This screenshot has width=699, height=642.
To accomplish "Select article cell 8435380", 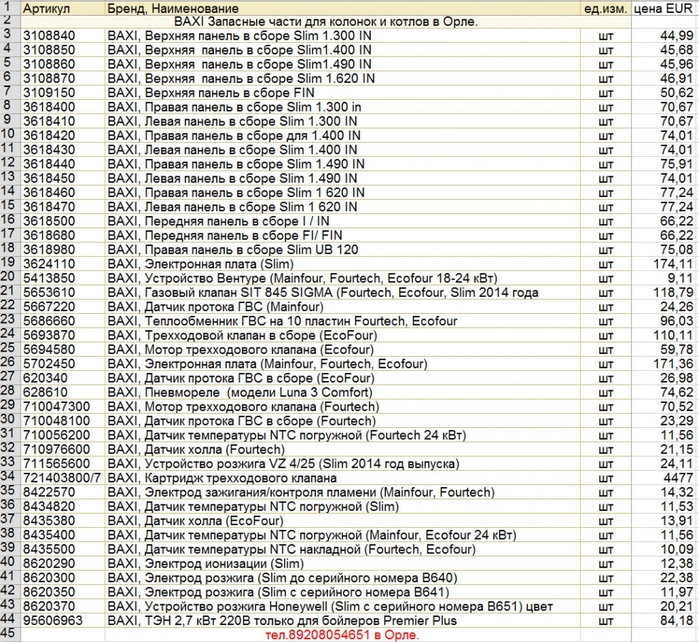I will (x=63, y=521).
